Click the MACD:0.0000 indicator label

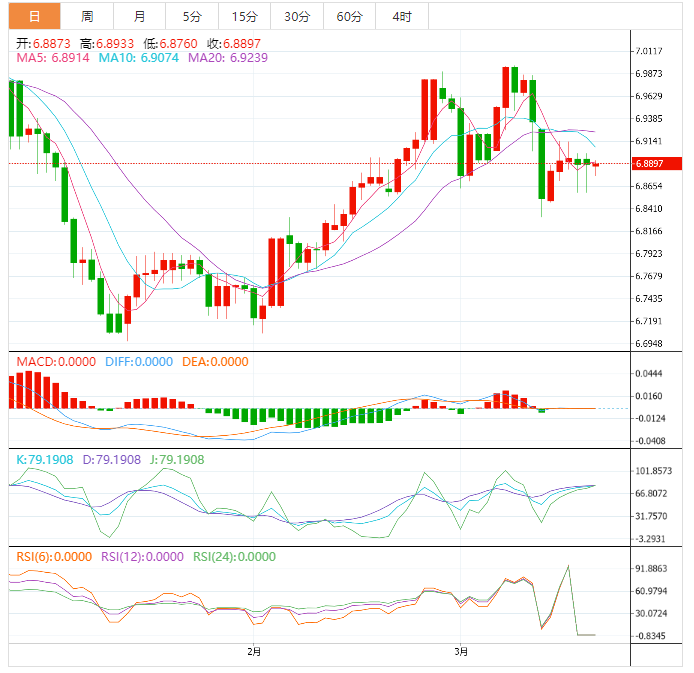click(x=56, y=362)
